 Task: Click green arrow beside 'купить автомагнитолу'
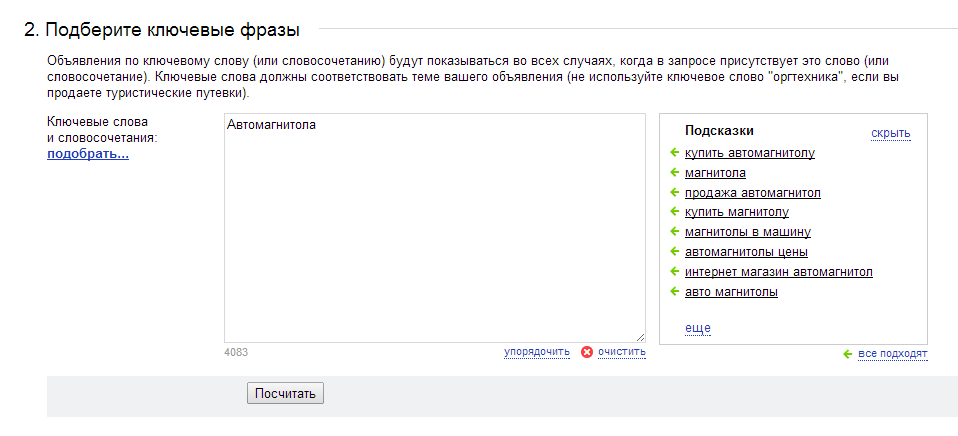(x=675, y=152)
